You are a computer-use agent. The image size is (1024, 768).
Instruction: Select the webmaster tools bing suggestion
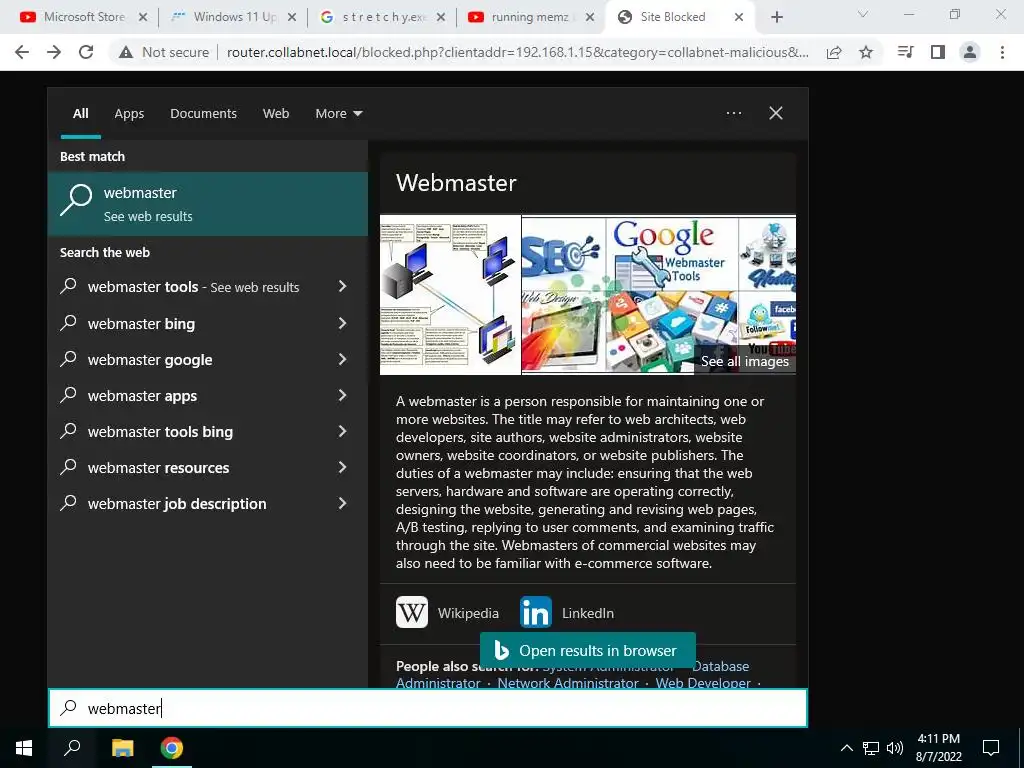click(160, 431)
